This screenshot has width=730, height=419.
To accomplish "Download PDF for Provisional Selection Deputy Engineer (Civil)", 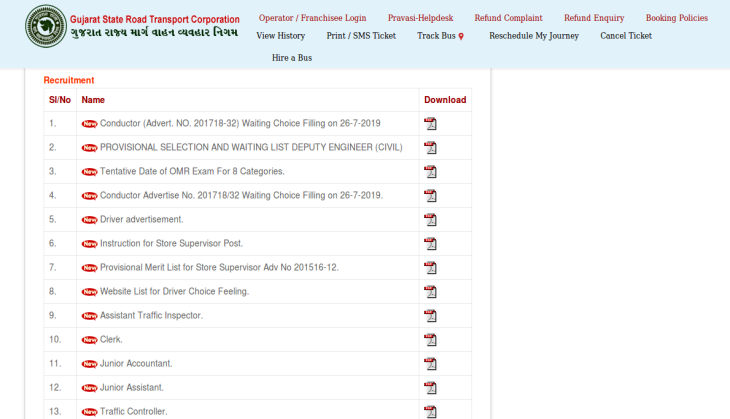I will pos(431,148).
